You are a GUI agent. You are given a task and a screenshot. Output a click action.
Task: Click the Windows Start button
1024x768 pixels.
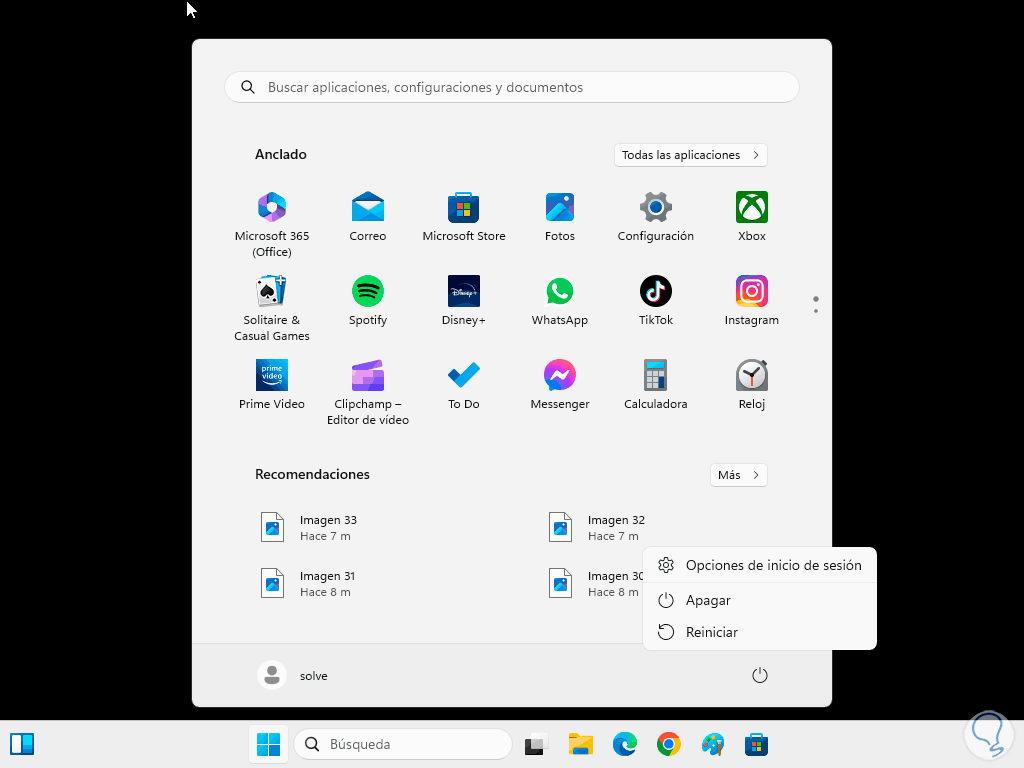click(x=268, y=744)
